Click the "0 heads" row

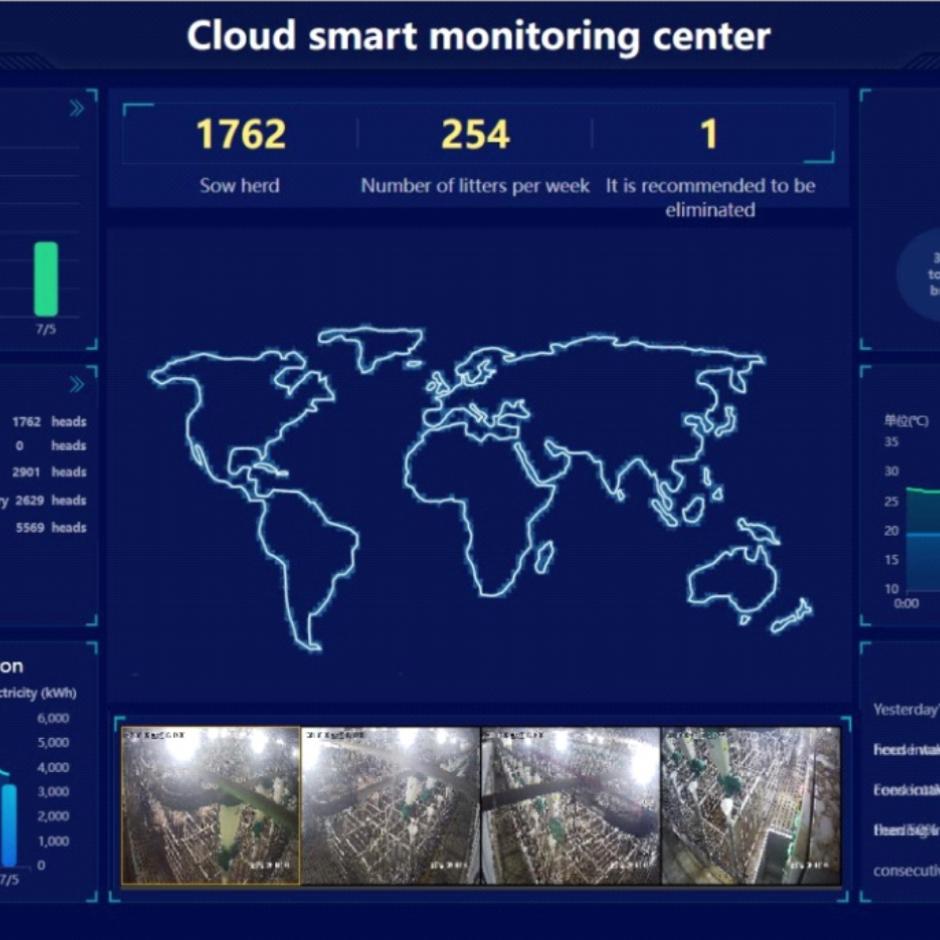tap(50, 445)
